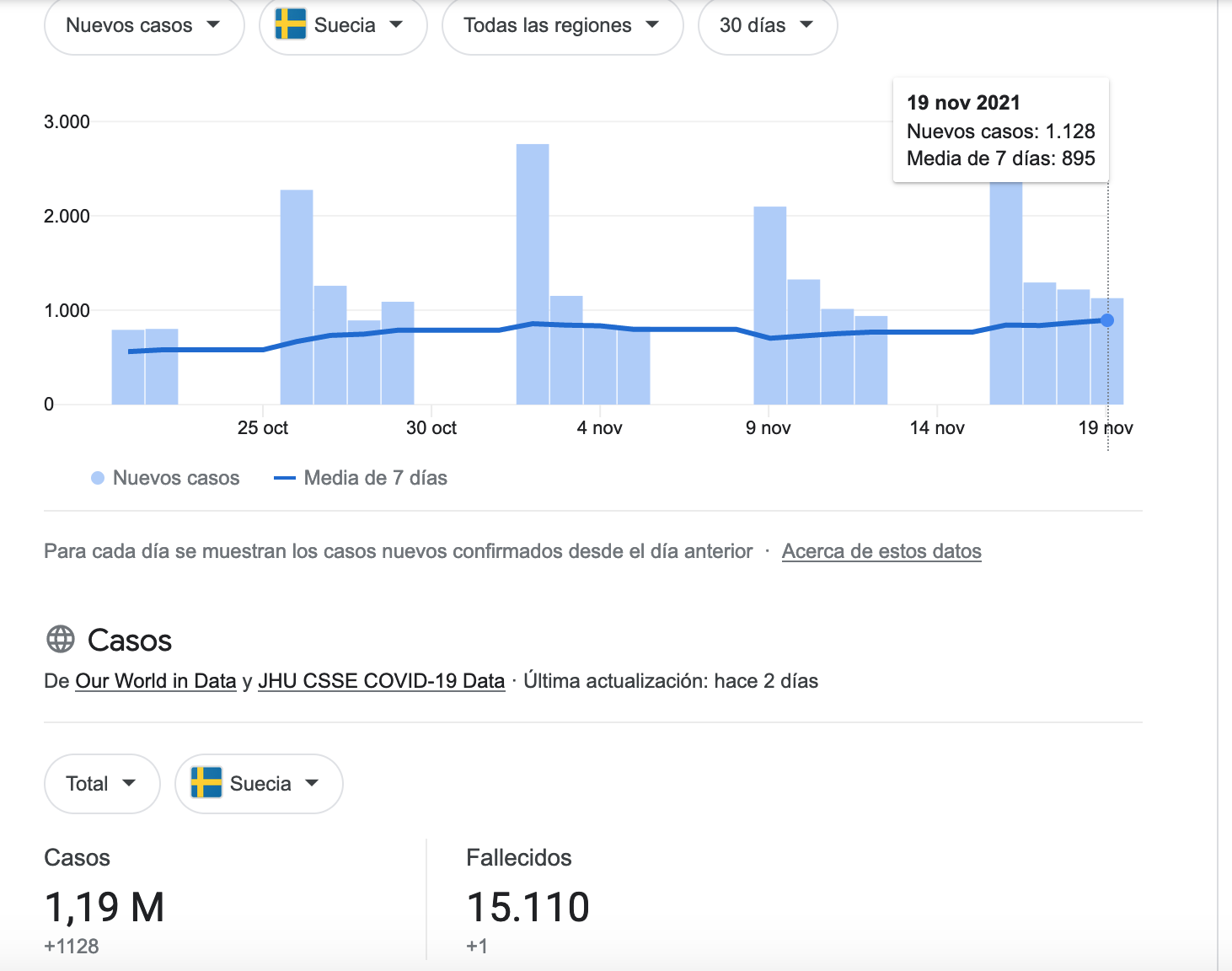The height and width of the screenshot is (971, 1232).
Task: Click the Casos 1,19 M figure
Action: pyautogui.click(x=104, y=908)
